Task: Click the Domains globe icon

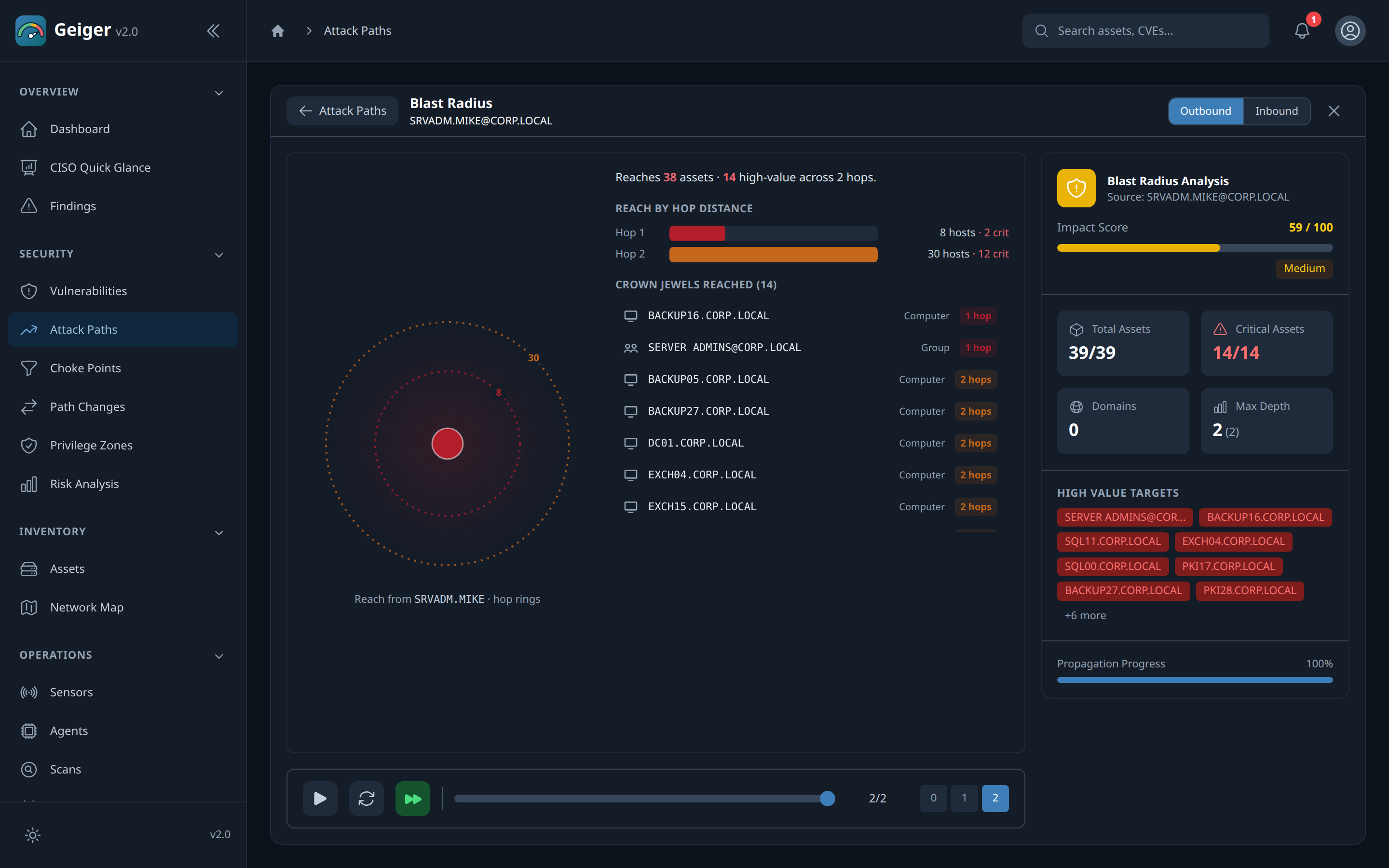Action: coord(1076,407)
